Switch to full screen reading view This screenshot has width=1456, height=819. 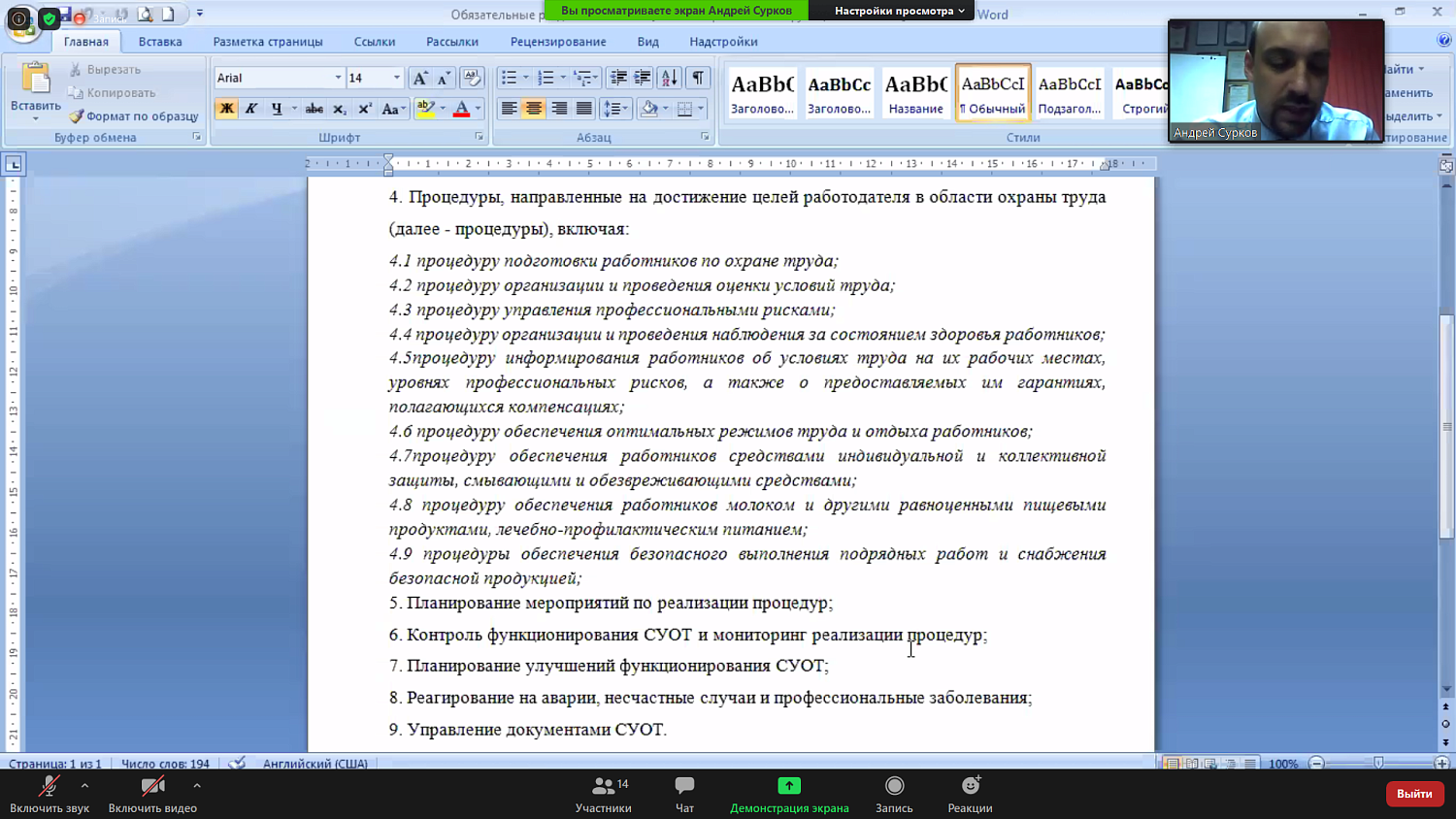1191,764
